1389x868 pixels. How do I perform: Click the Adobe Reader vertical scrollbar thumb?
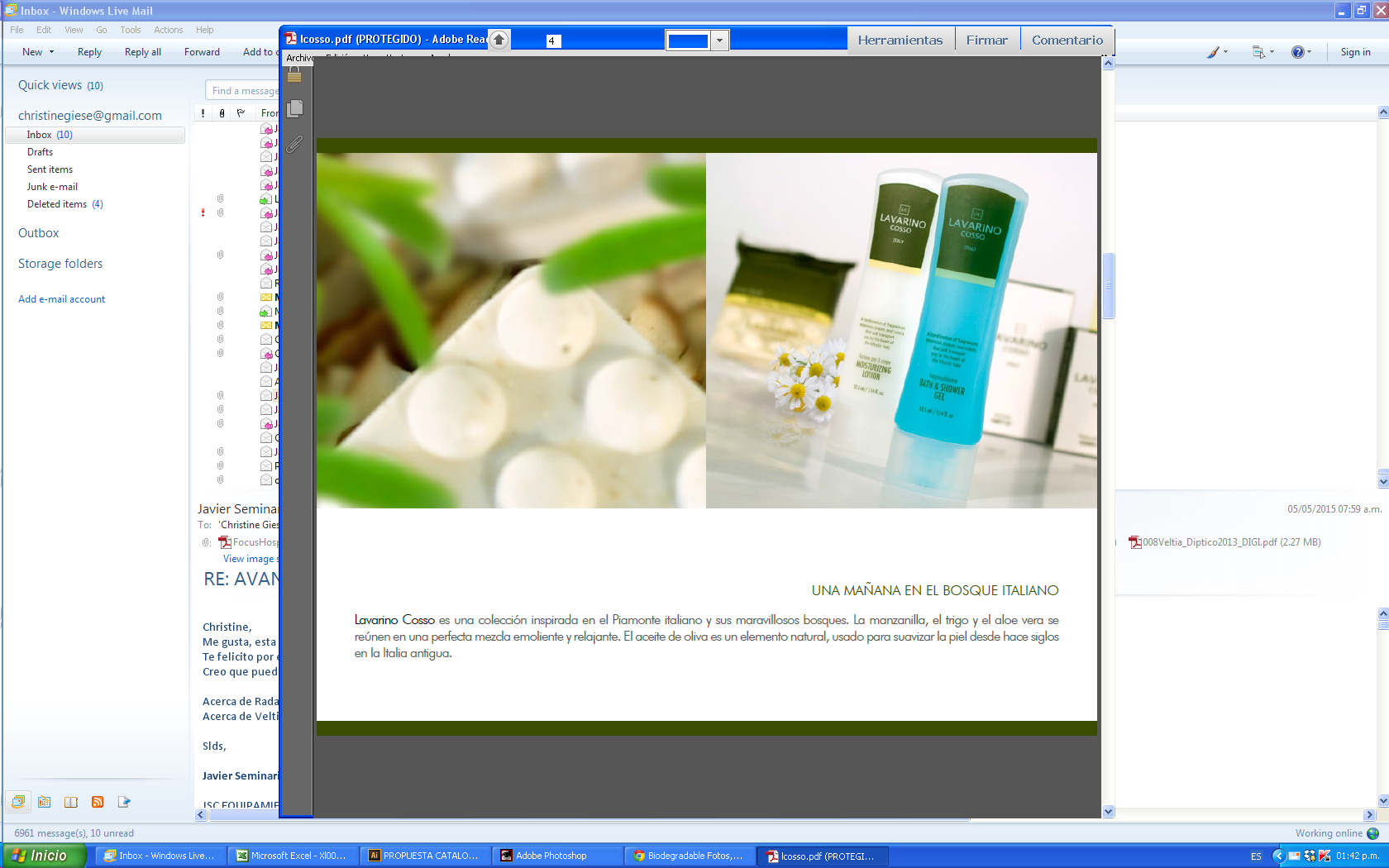point(1109,285)
